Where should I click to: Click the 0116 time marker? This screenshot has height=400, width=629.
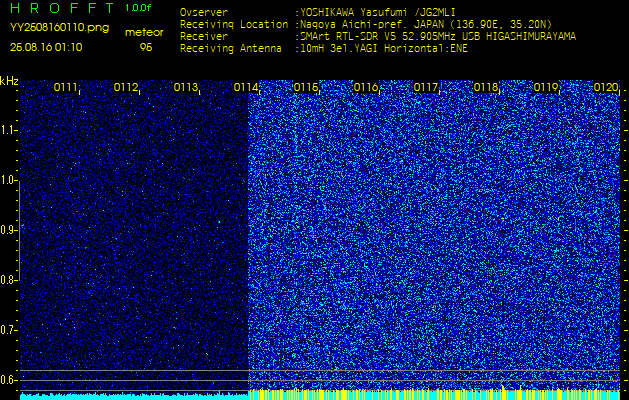tap(366, 87)
